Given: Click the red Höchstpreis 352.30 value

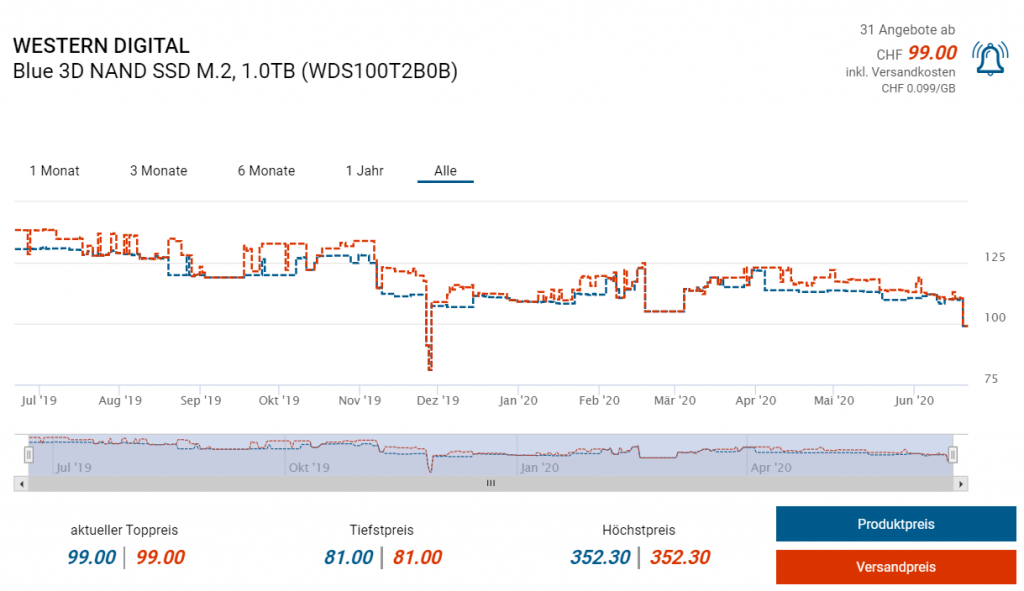Looking at the screenshot, I should [x=680, y=557].
